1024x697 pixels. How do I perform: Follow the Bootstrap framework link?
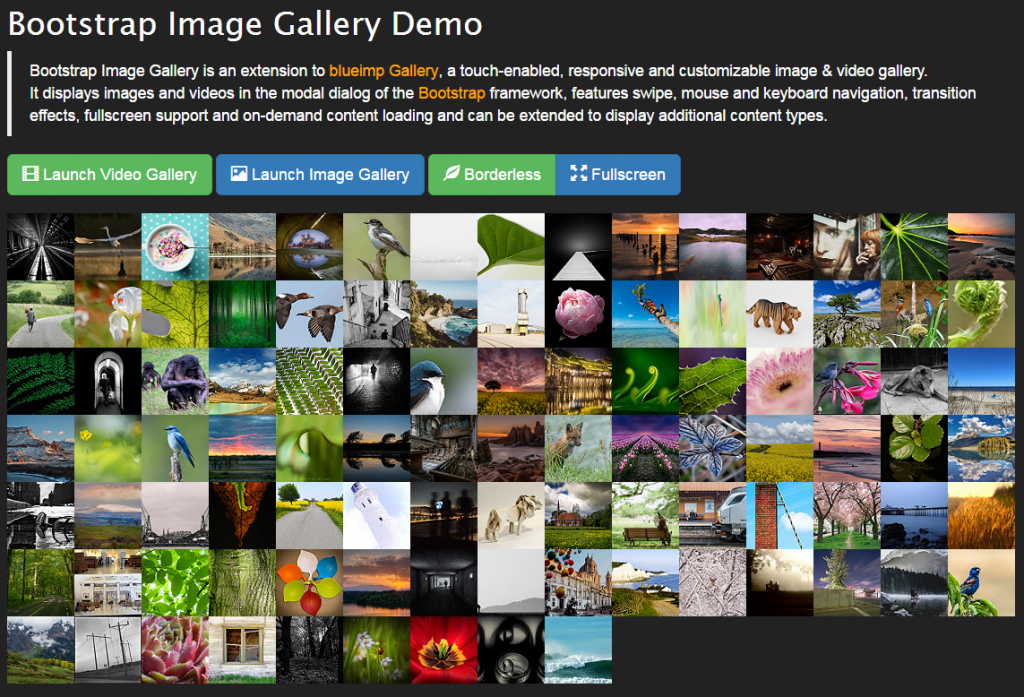(x=451, y=93)
